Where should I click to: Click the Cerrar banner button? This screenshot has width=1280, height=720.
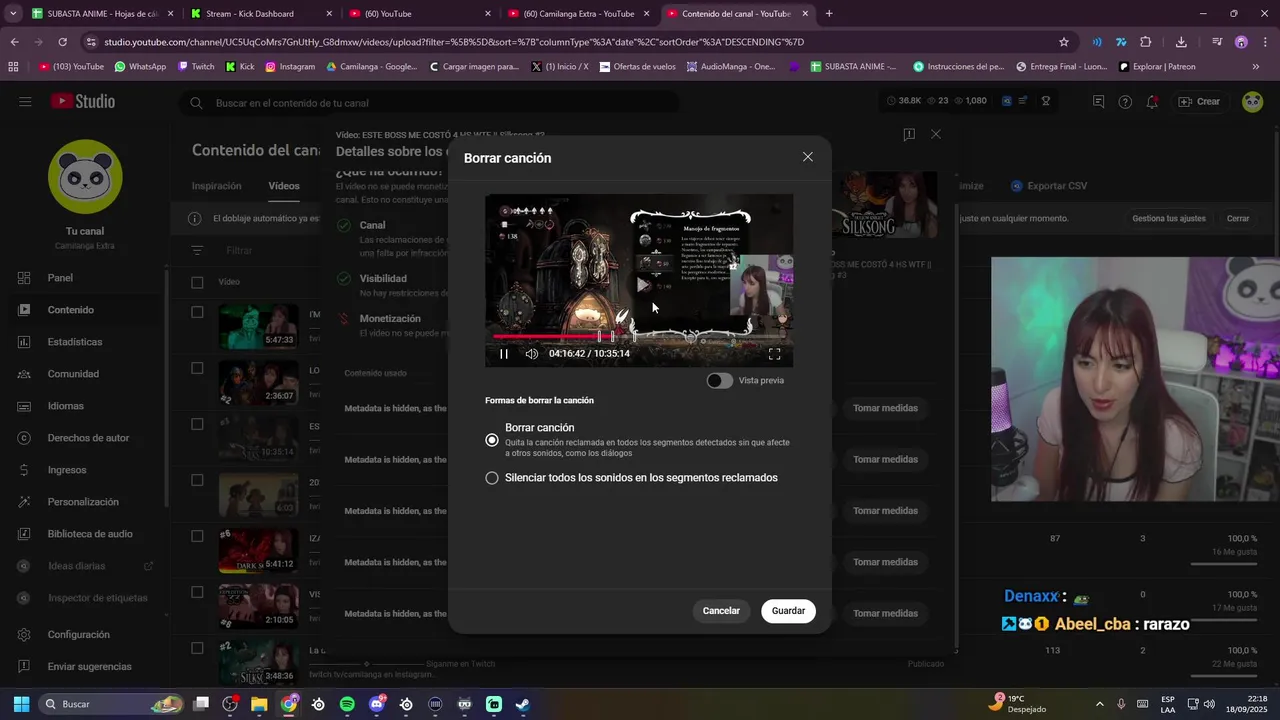1238,218
